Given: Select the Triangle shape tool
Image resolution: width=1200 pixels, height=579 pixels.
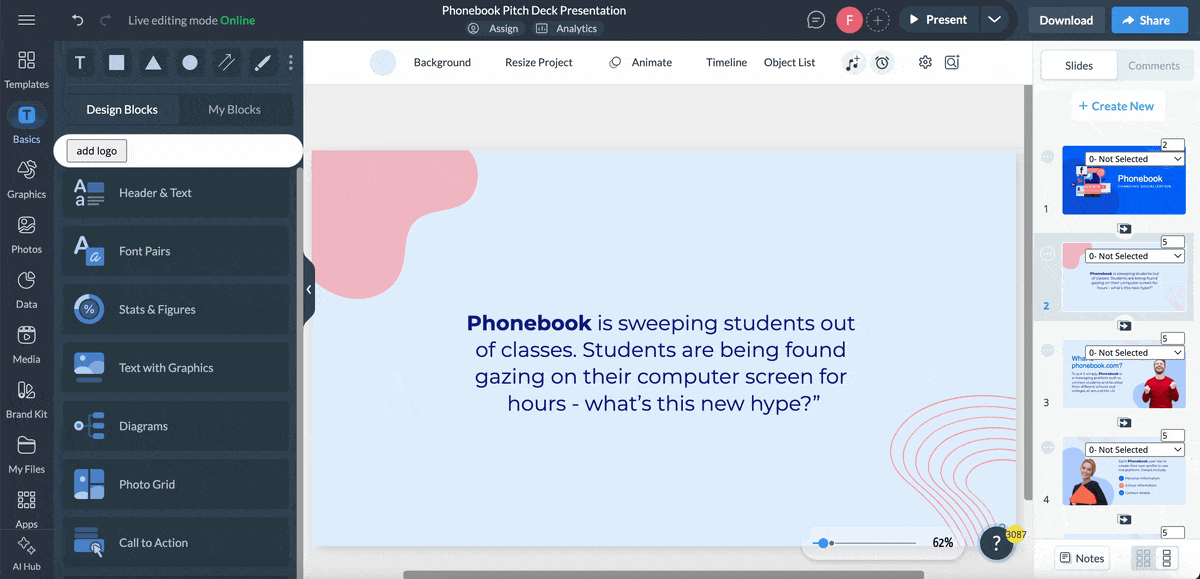Looking at the screenshot, I should pos(153,62).
